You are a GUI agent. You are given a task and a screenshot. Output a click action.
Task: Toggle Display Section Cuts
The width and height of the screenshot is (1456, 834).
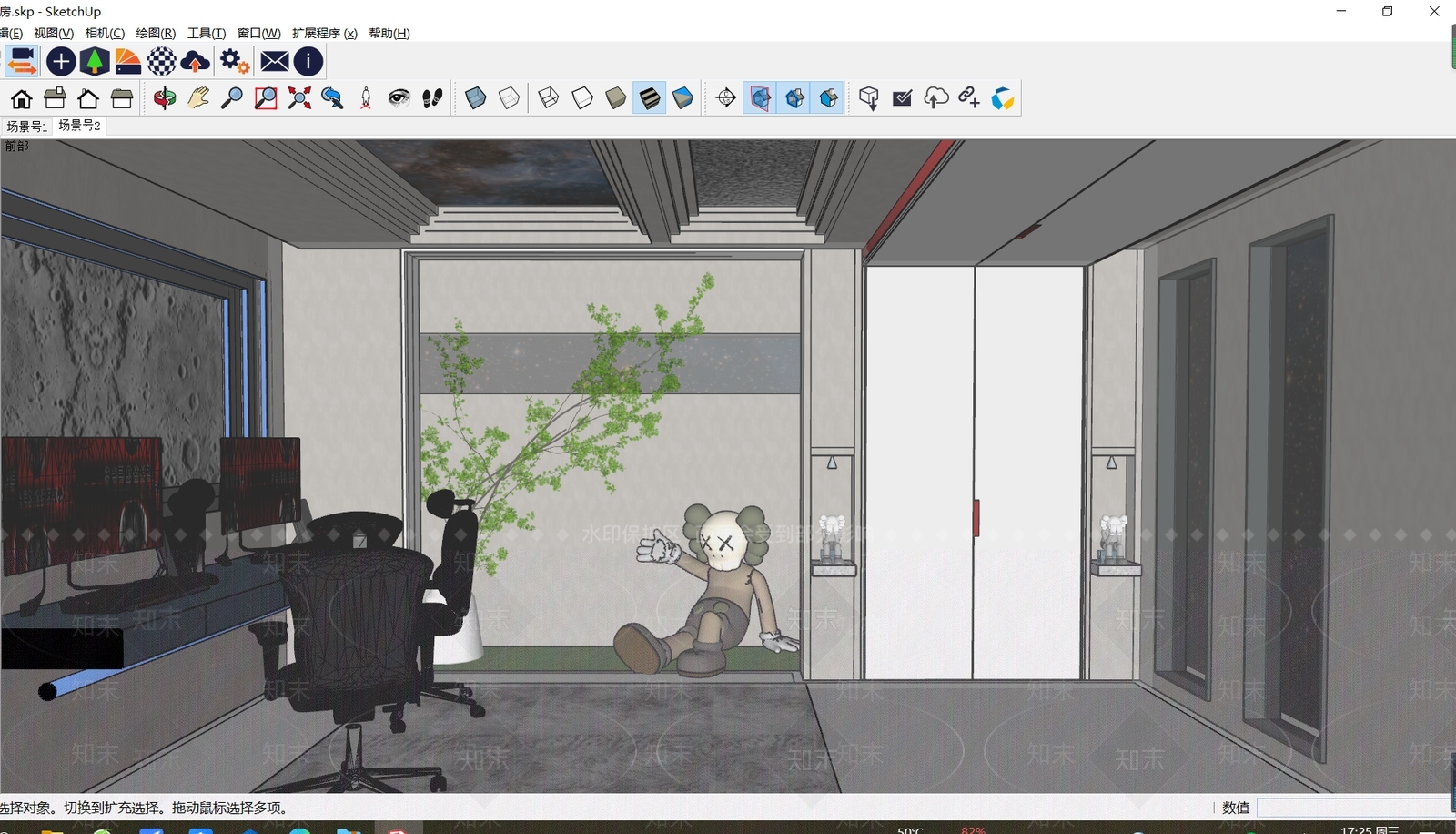[x=794, y=98]
